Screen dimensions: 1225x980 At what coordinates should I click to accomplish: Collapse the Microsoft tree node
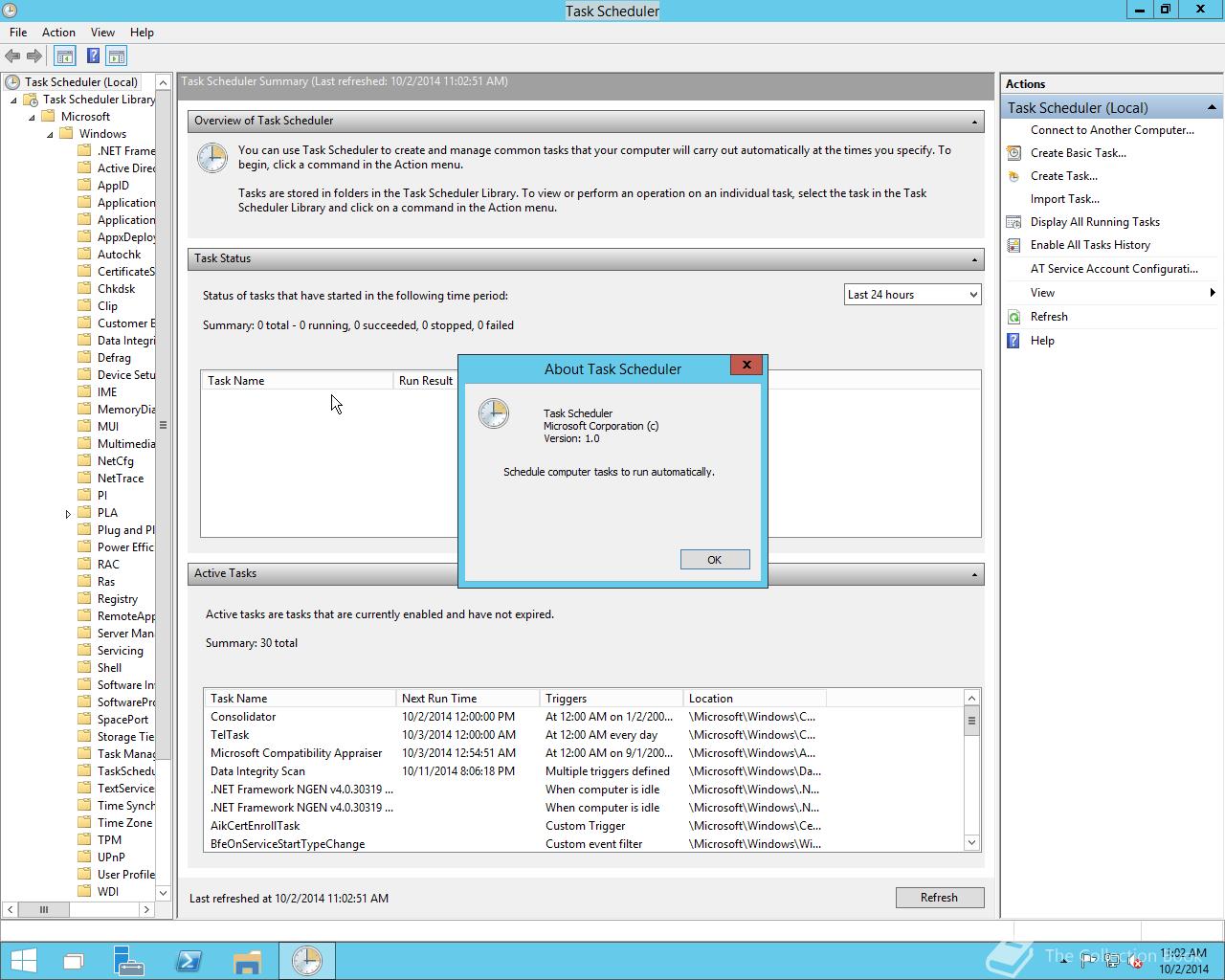(x=32, y=117)
